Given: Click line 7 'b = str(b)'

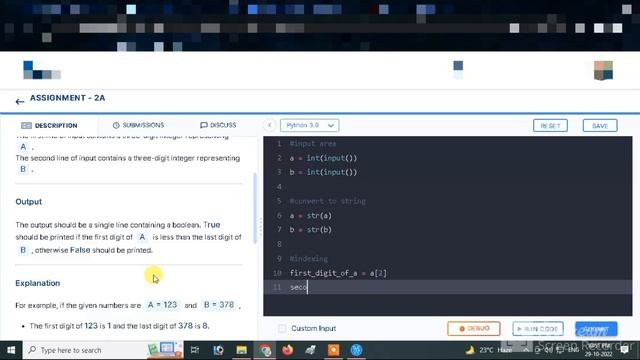Looking at the screenshot, I should [311, 230].
